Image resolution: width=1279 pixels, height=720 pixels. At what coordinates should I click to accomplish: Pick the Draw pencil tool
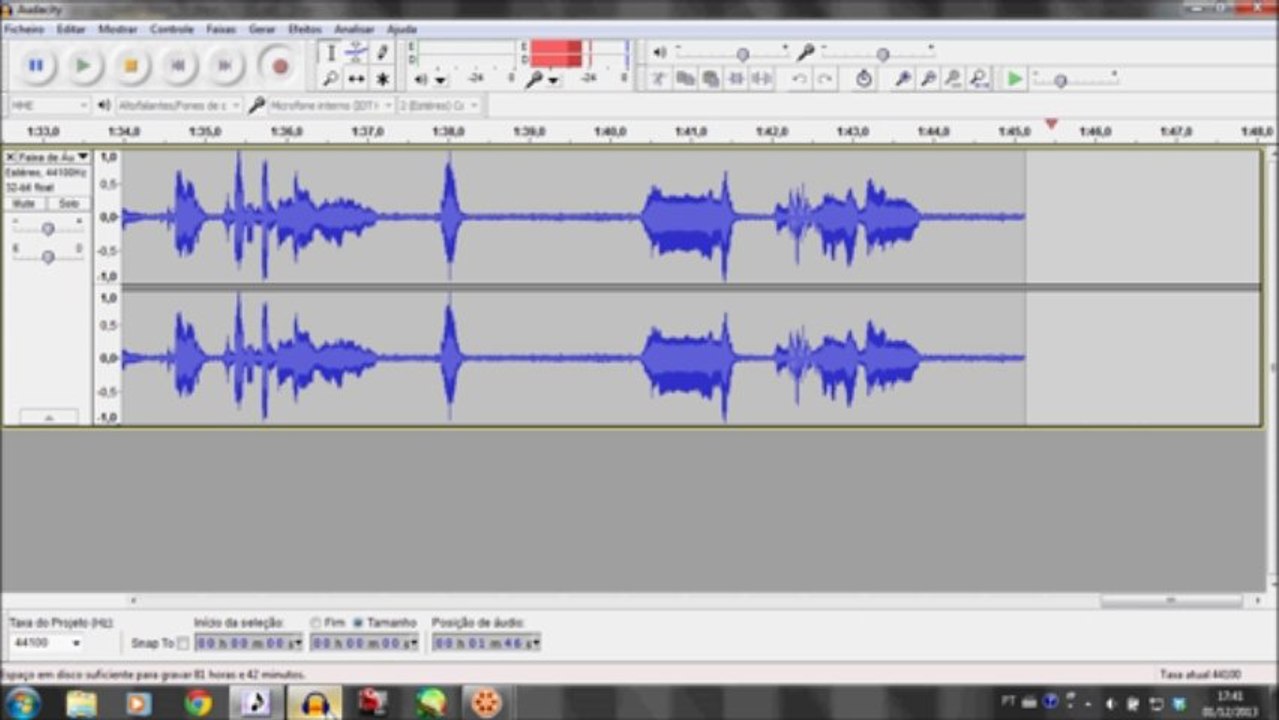(x=382, y=53)
